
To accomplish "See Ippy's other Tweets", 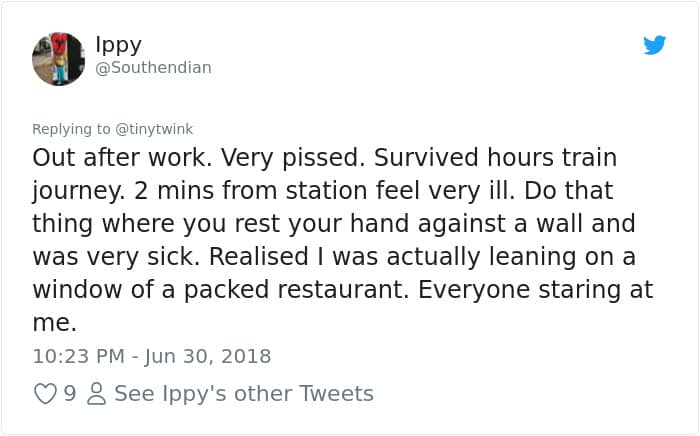I will (x=243, y=394).
